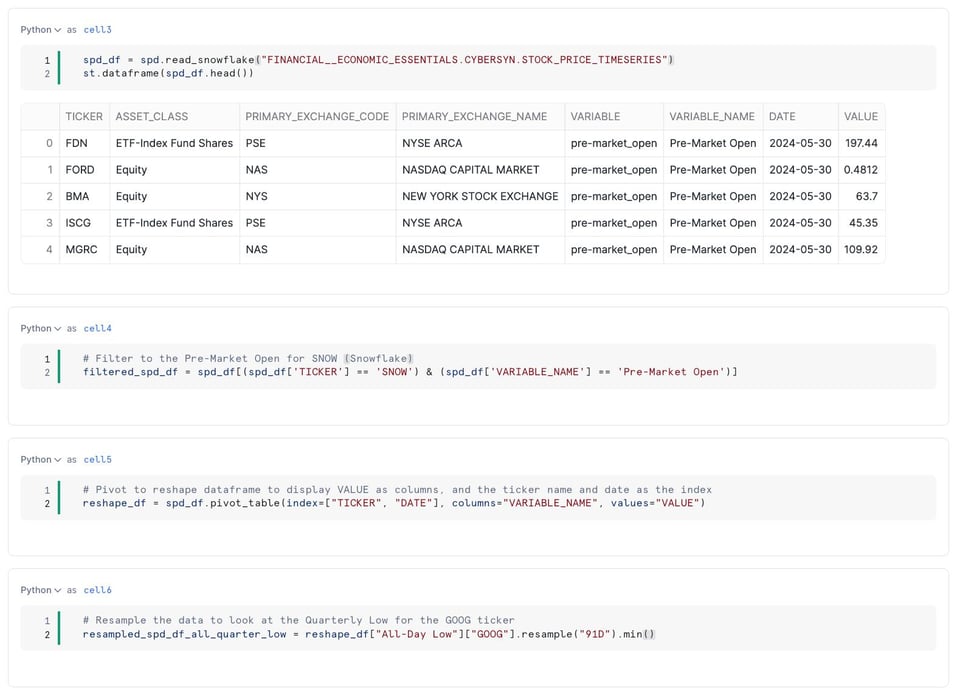Select the FORD ticker cell
The width and height of the screenshot is (960, 697).
84,170
